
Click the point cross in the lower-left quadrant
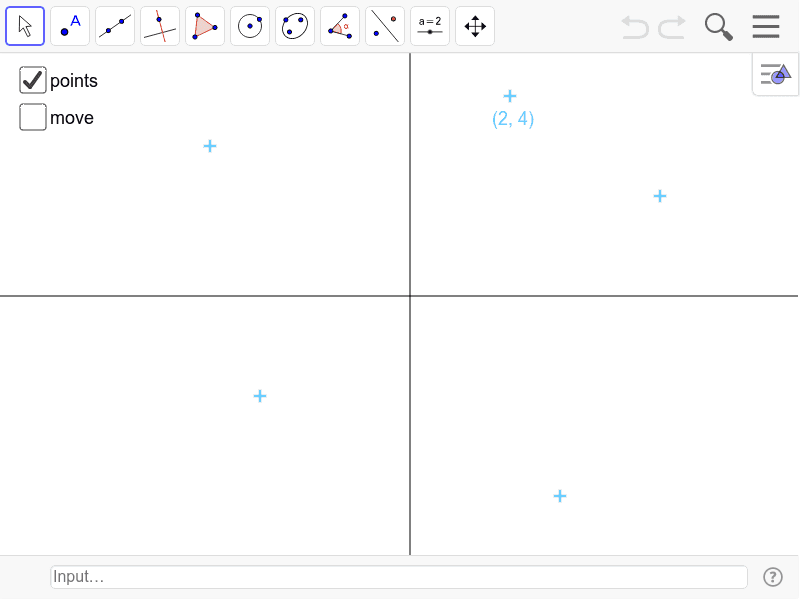coord(260,396)
